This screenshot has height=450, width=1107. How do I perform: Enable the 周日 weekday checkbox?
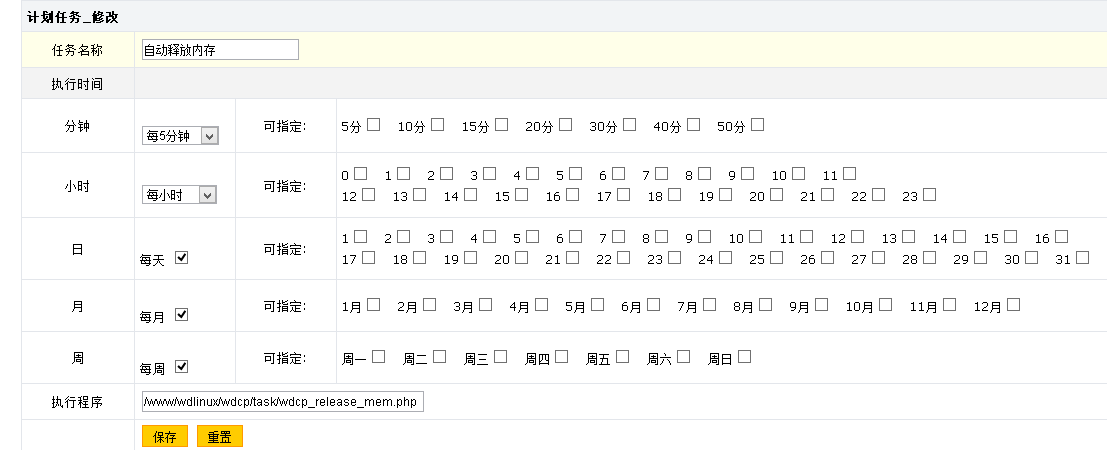pos(744,357)
